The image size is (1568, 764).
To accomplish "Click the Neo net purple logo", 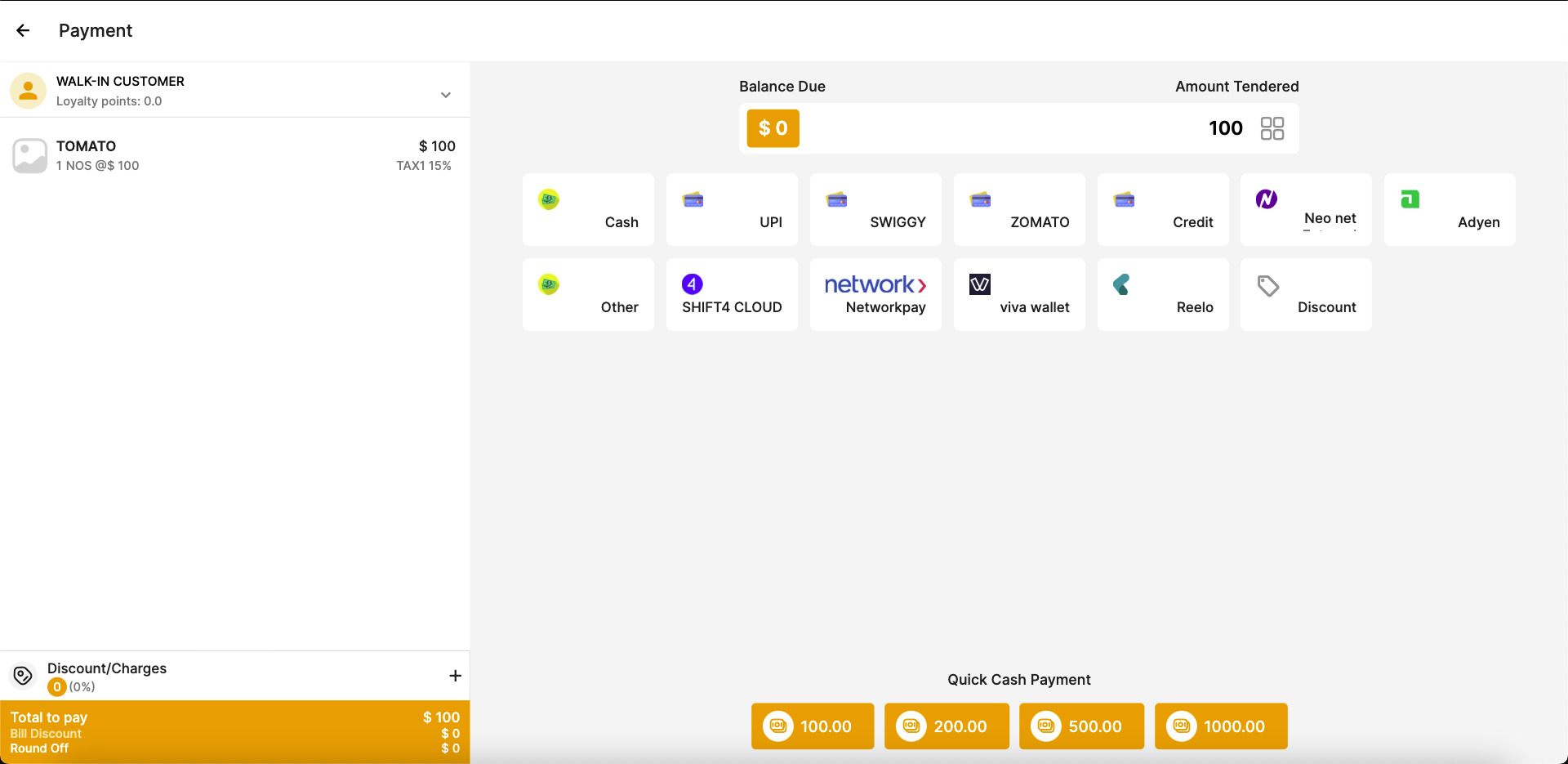I will [x=1267, y=199].
